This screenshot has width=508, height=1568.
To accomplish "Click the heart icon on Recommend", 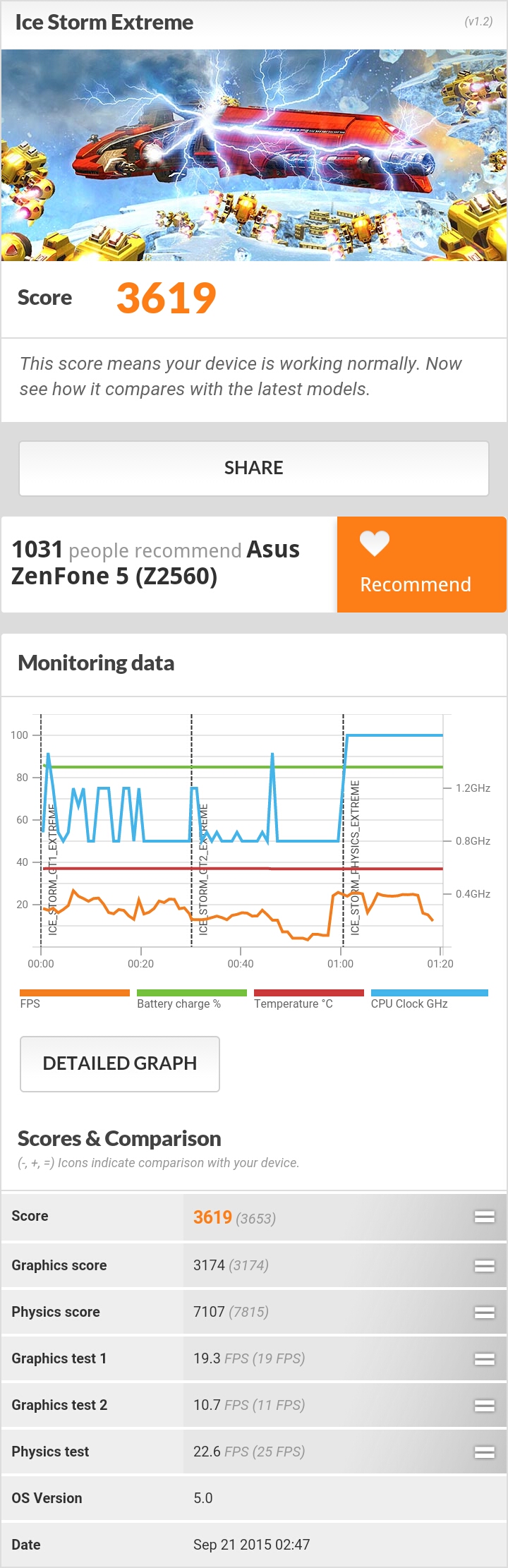I will click(375, 543).
